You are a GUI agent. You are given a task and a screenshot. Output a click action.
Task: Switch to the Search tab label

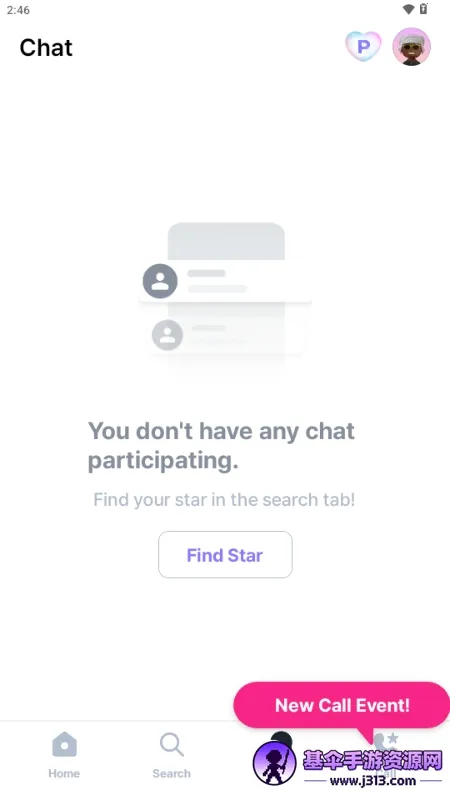point(171,773)
